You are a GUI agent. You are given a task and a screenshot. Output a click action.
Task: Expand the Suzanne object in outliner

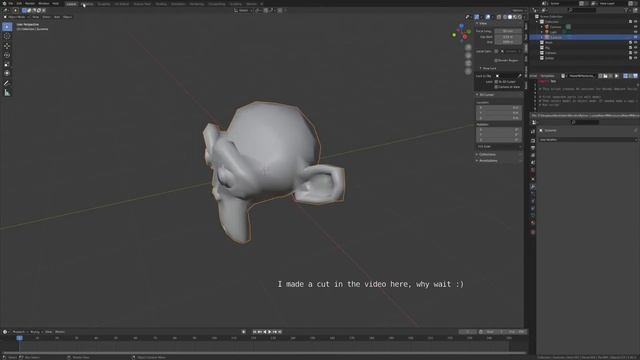pos(542,37)
